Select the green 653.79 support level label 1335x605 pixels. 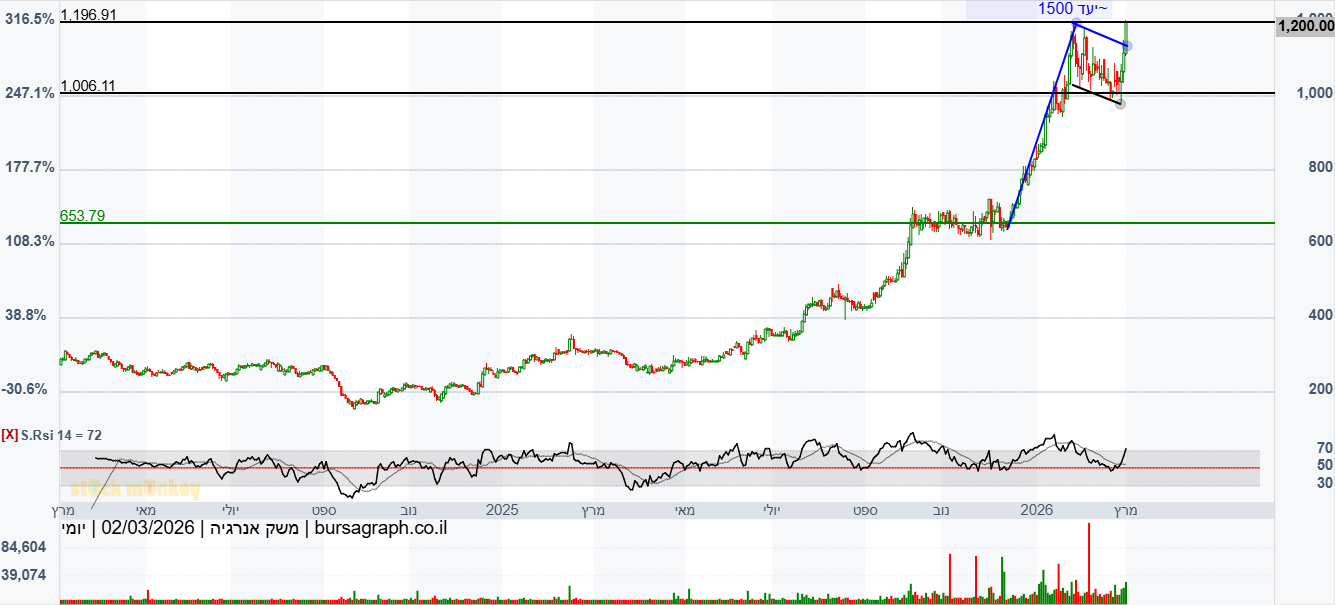[x=83, y=216]
